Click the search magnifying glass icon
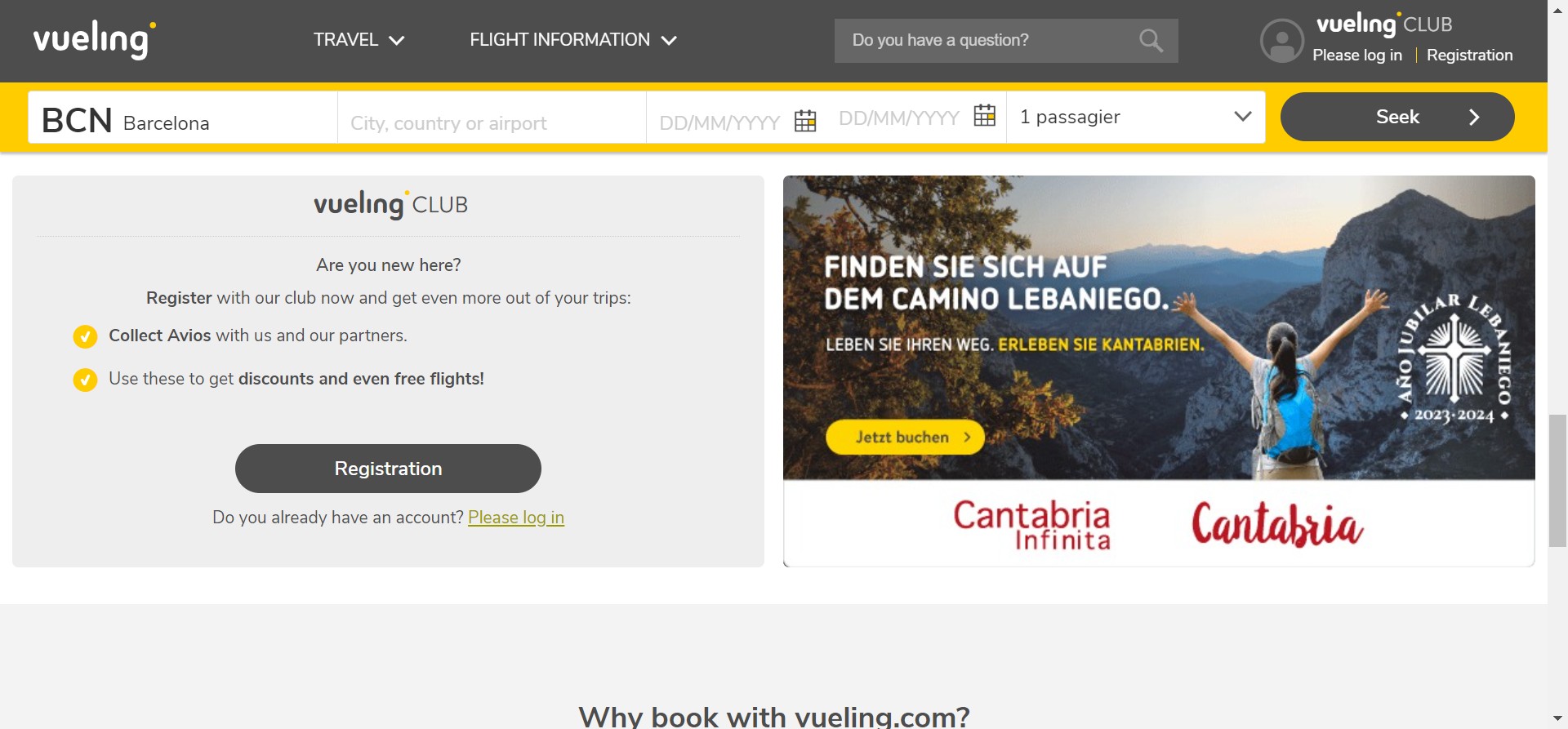This screenshot has height=729, width=1568. (x=1150, y=40)
